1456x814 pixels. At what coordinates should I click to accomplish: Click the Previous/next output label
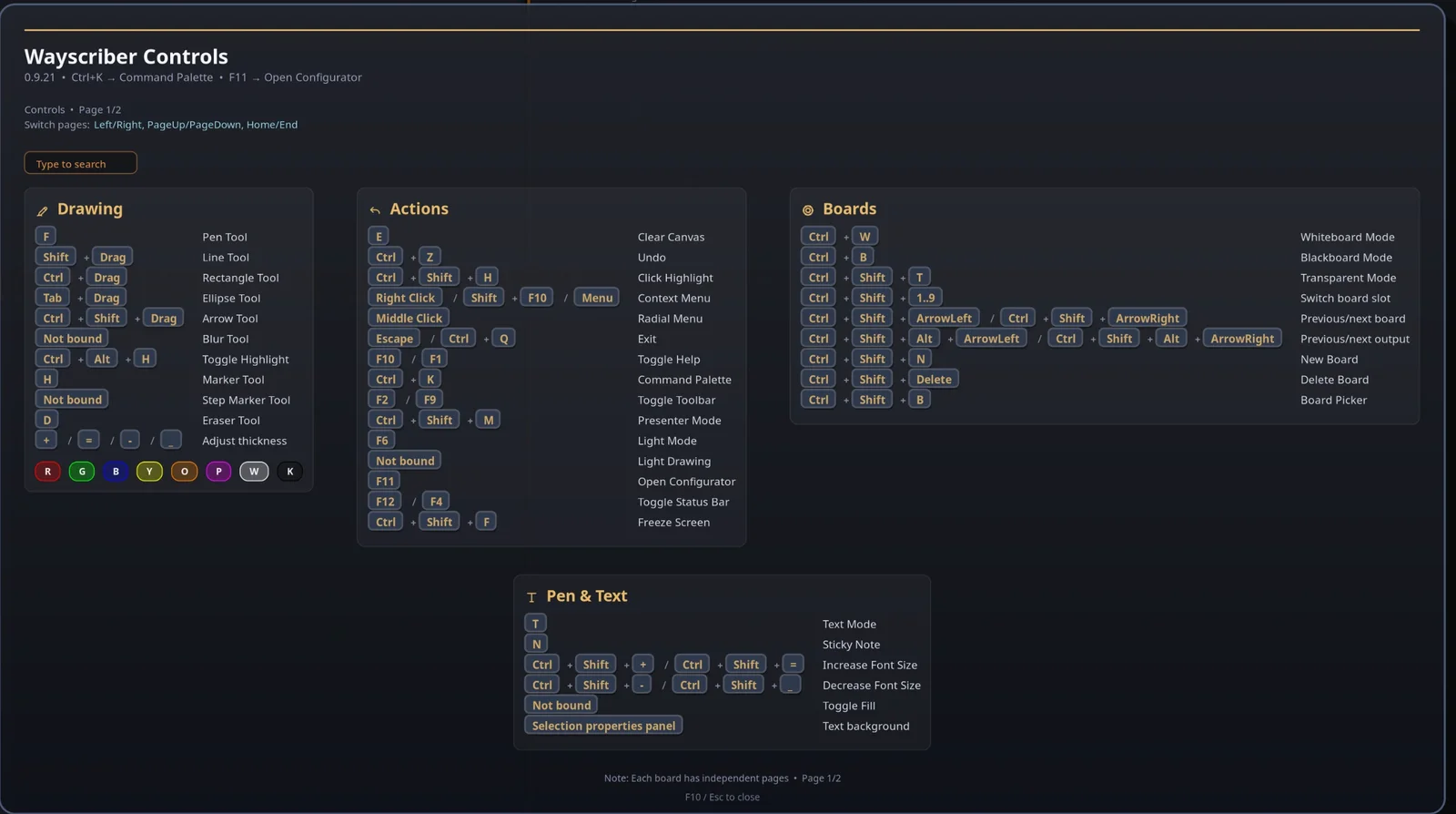click(x=1355, y=339)
